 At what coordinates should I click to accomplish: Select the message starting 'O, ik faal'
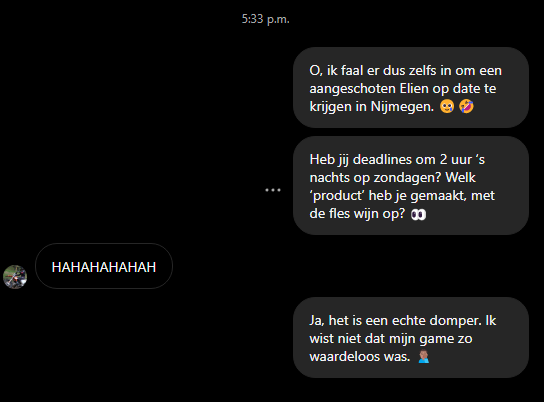[411, 88]
